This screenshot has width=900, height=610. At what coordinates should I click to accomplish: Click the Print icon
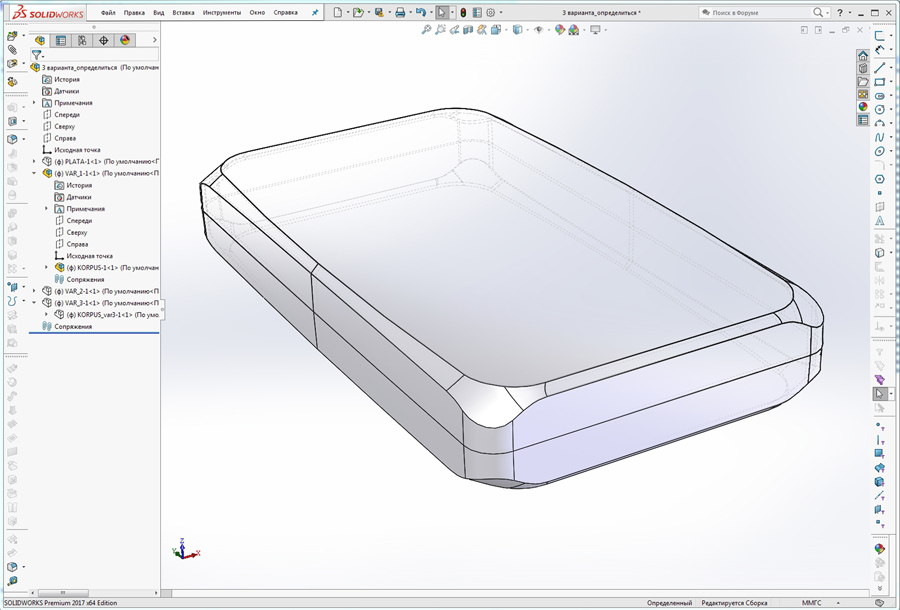[400, 12]
